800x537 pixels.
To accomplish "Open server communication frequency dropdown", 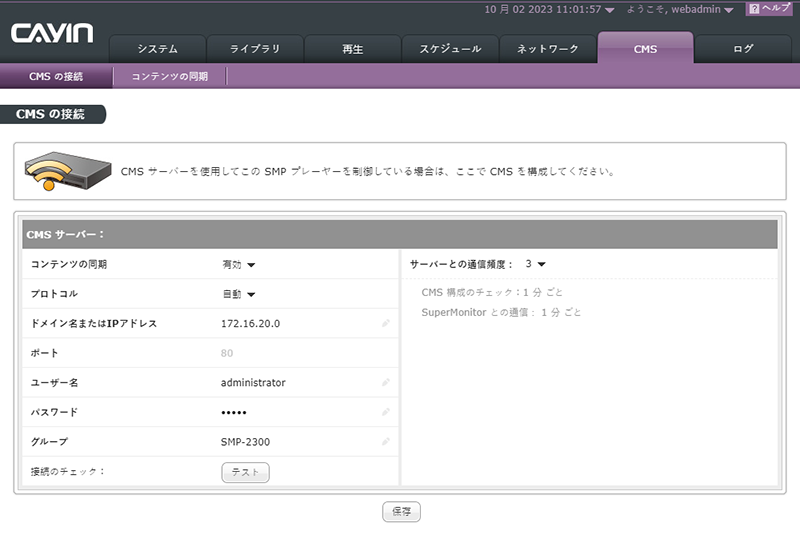I will [535, 265].
